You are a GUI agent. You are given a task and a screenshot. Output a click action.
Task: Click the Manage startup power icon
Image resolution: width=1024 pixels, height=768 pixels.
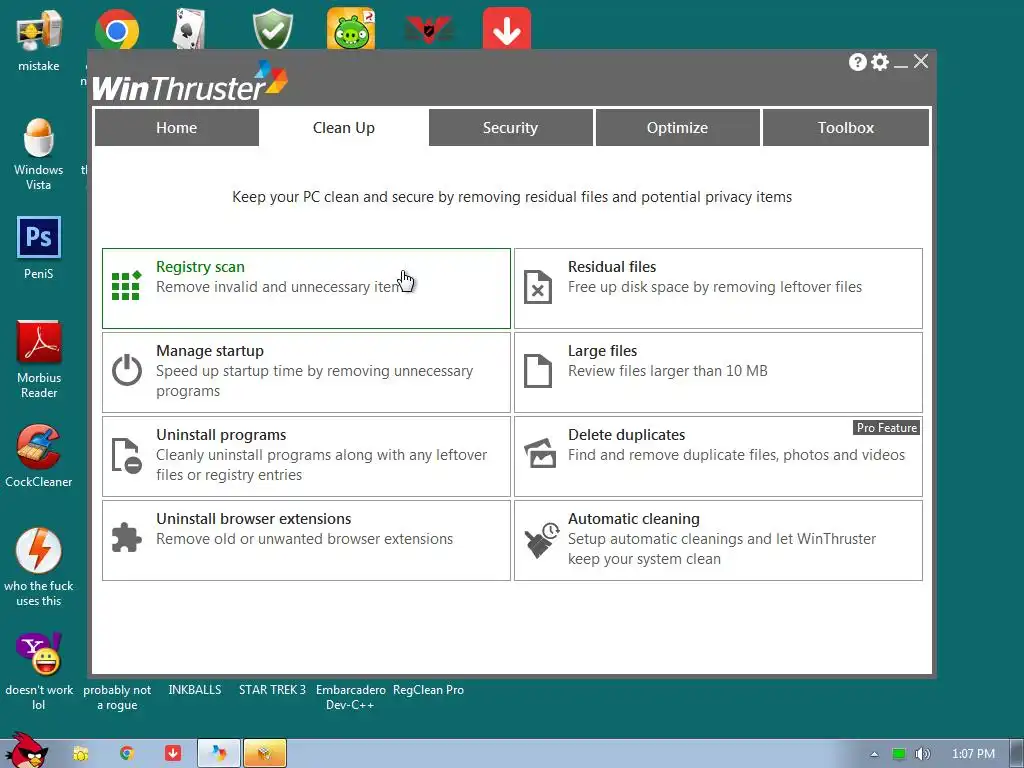click(x=127, y=370)
